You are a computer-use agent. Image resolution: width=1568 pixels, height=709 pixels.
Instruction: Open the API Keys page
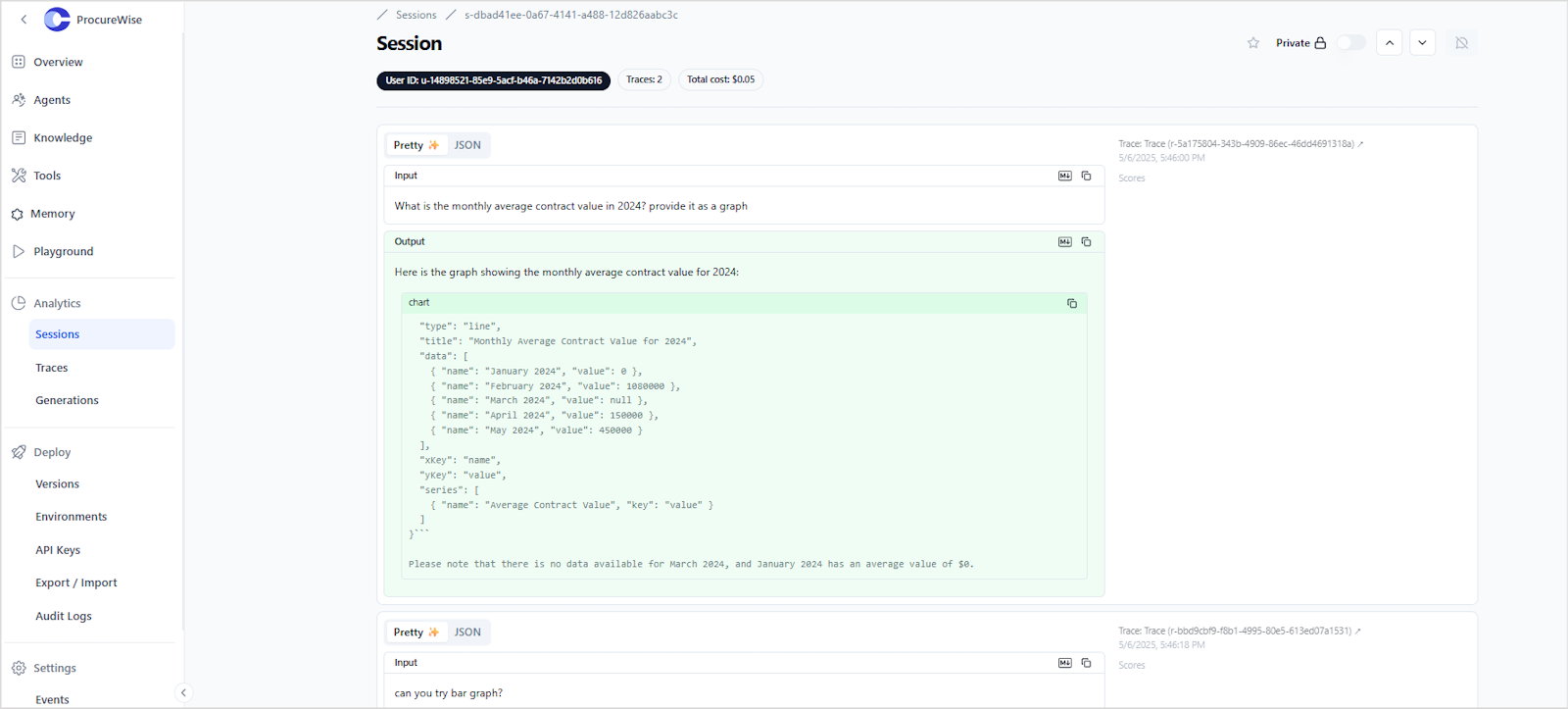pos(58,550)
